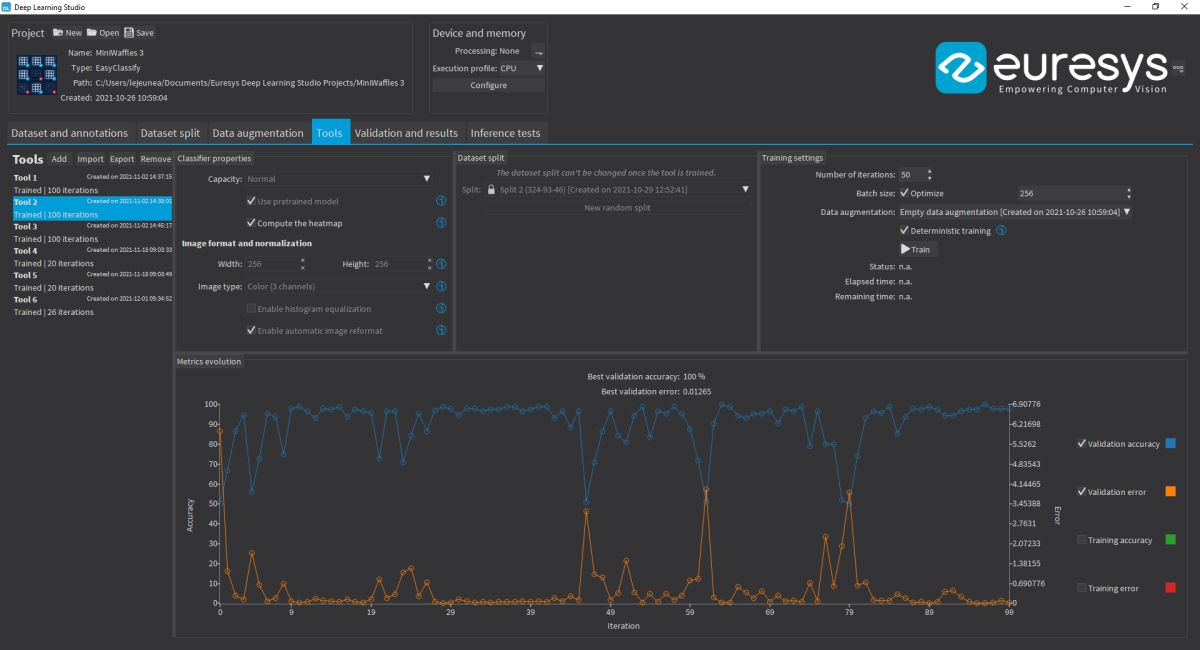1200x650 pixels.
Task: Click the Configure button
Action: pyautogui.click(x=489, y=85)
